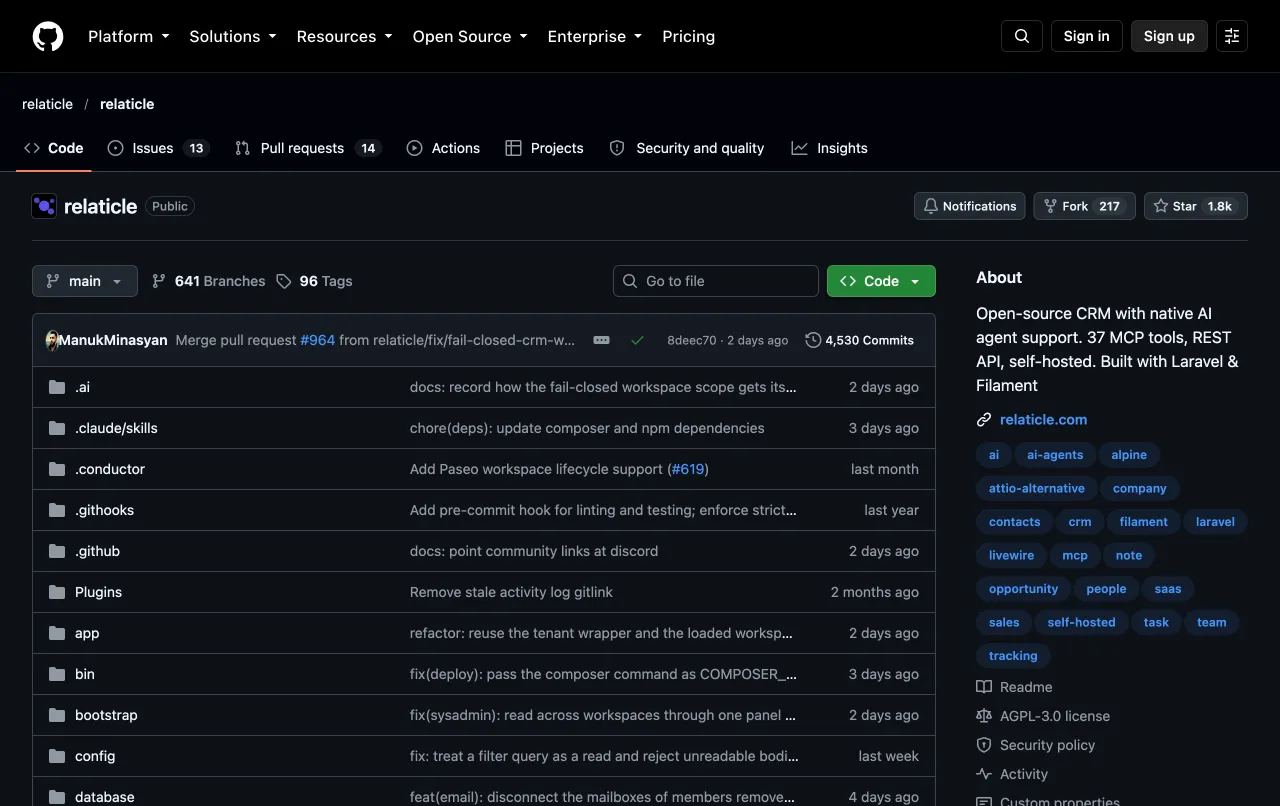Expand the Open Source dropdown menu
Viewport: 1280px width, 806px height.
(x=470, y=36)
